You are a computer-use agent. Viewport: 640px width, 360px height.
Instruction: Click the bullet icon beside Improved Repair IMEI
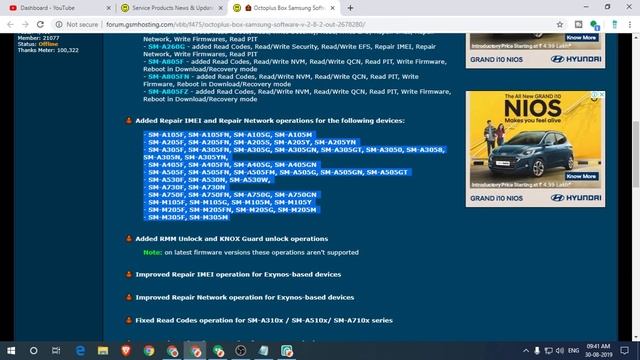click(x=129, y=274)
